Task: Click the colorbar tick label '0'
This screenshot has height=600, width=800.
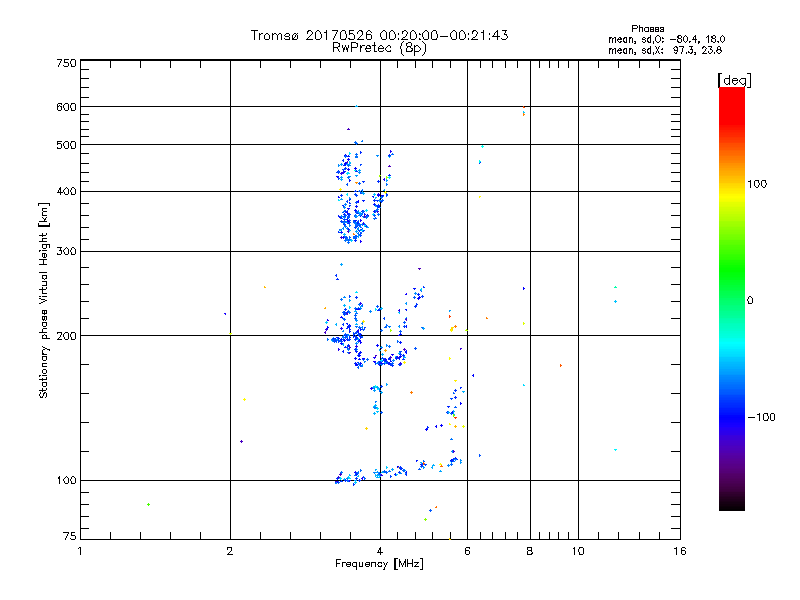Action: [749, 301]
